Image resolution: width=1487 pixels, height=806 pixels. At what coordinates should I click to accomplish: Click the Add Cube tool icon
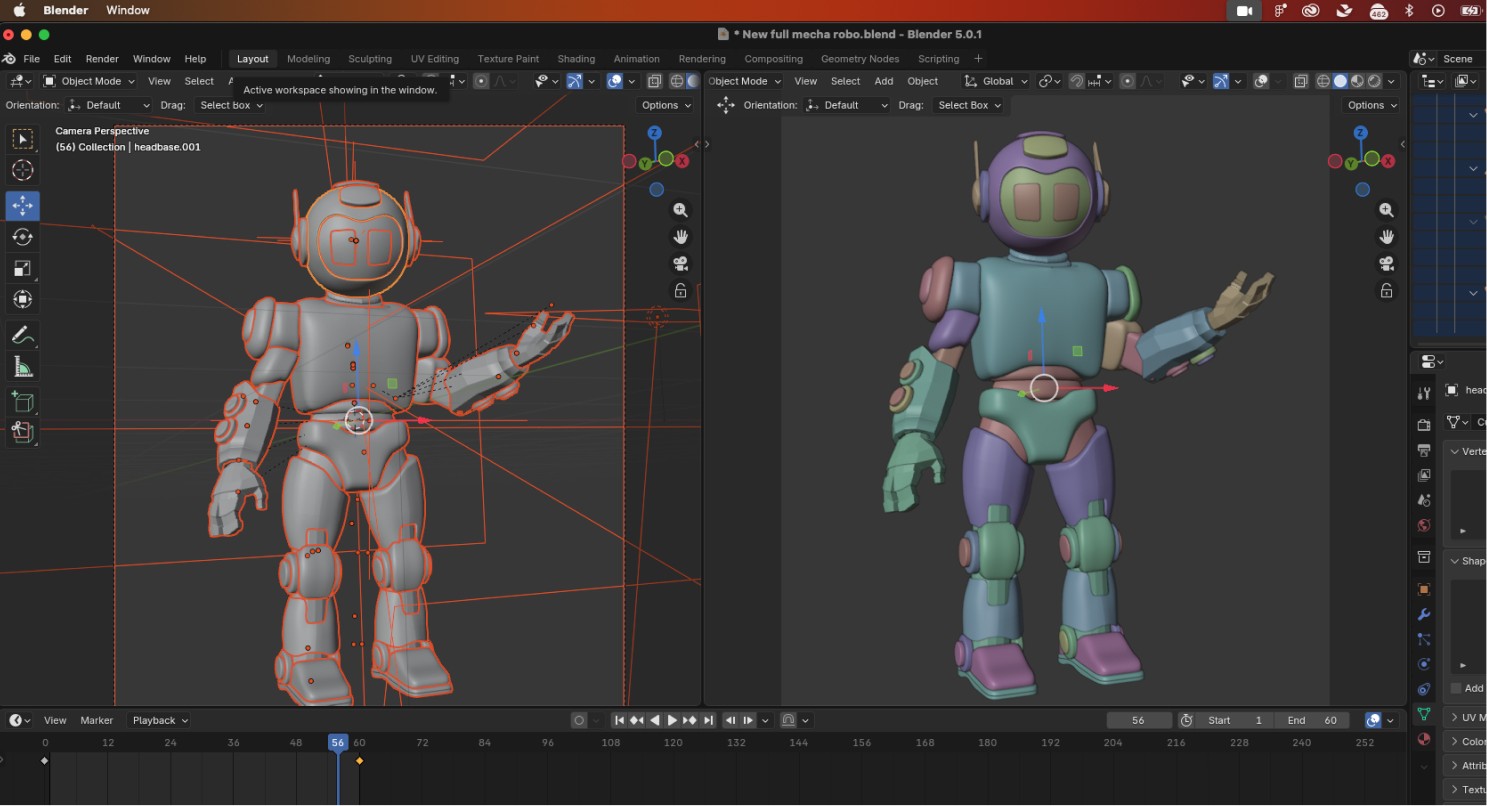pyautogui.click(x=22, y=402)
